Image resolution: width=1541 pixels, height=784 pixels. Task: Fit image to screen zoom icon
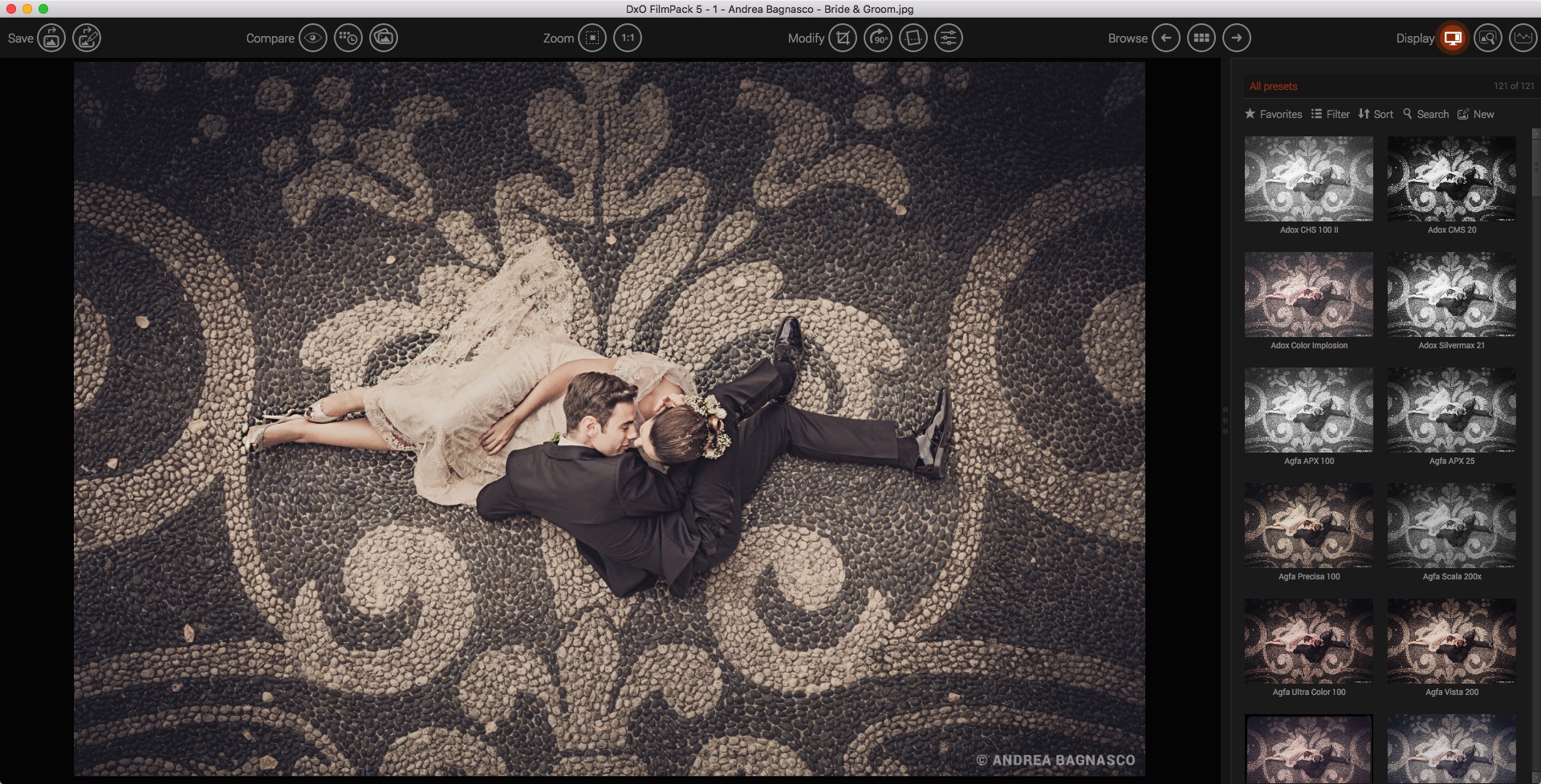pyautogui.click(x=592, y=38)
